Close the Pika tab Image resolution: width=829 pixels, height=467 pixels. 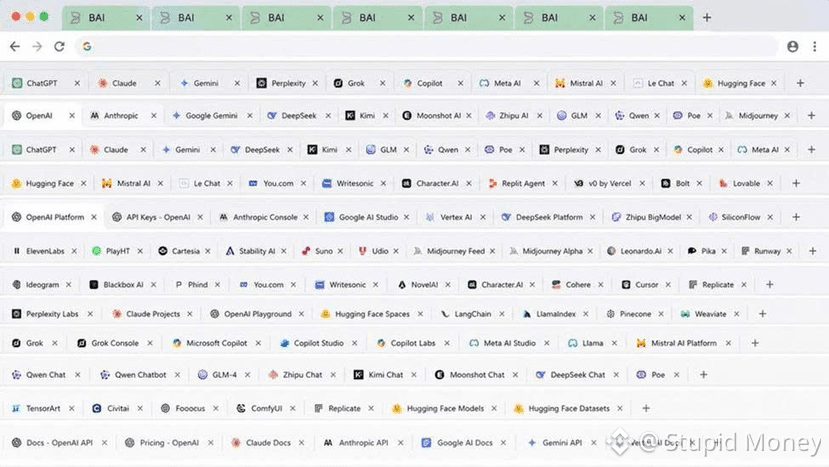[x=724, y=251]
